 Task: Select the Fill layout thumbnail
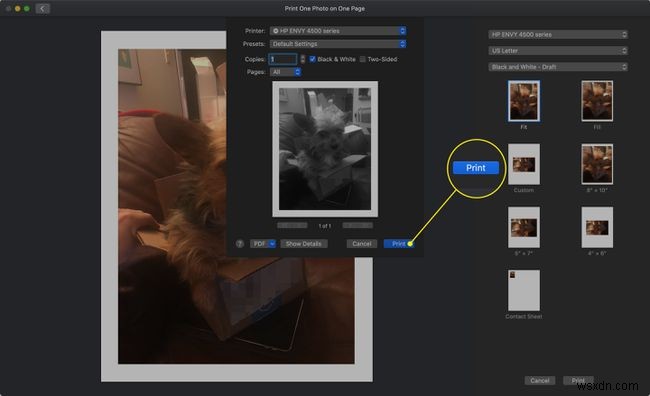(597, 101)
